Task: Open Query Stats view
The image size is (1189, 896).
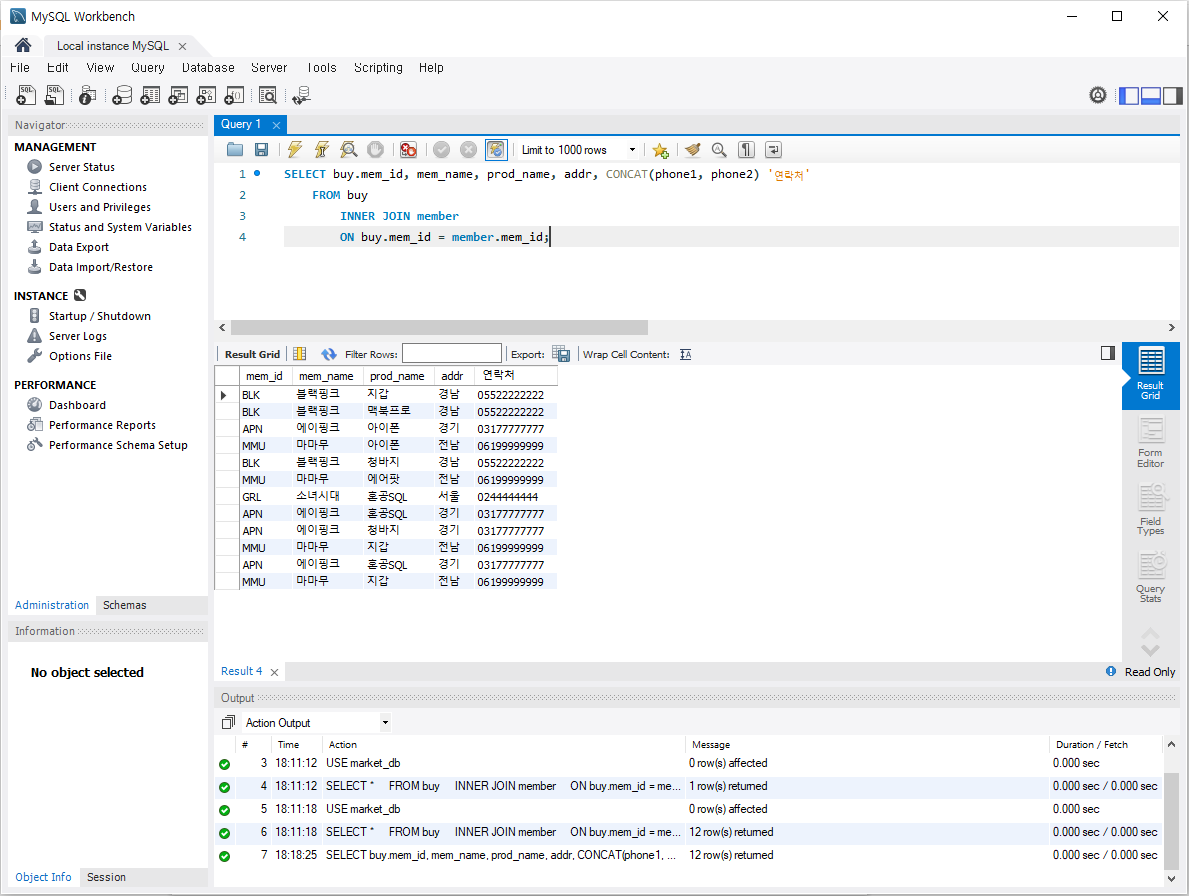Action: tap(1150, 578)
